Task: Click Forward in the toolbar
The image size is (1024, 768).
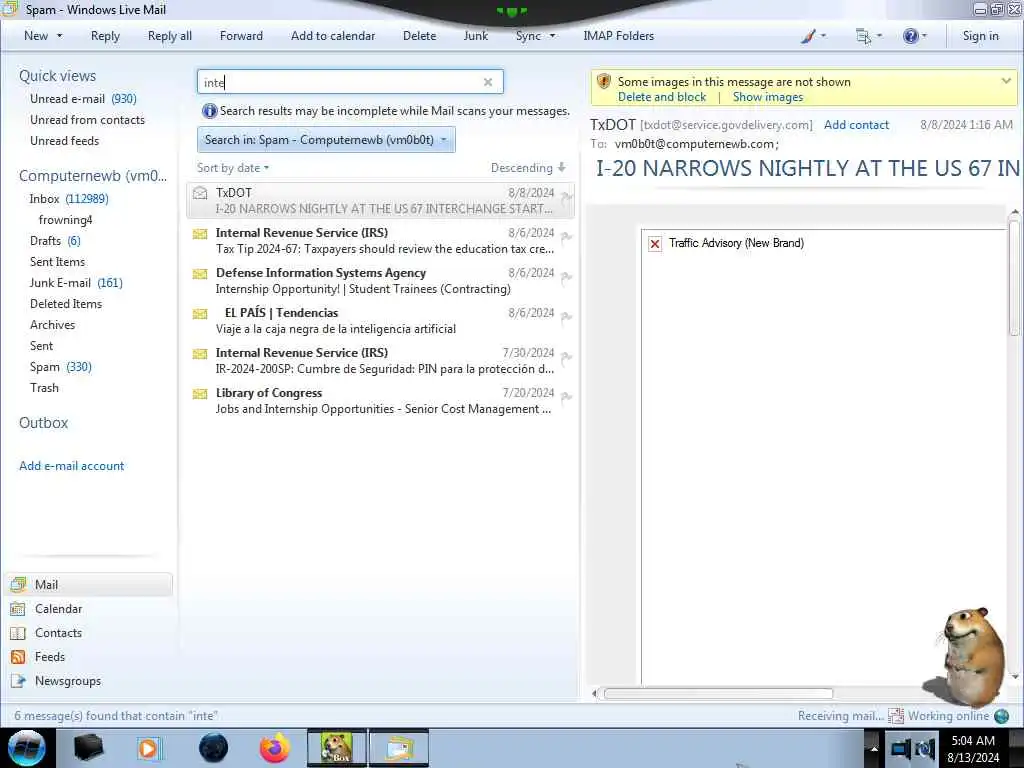Action: [x=241, y=36]
